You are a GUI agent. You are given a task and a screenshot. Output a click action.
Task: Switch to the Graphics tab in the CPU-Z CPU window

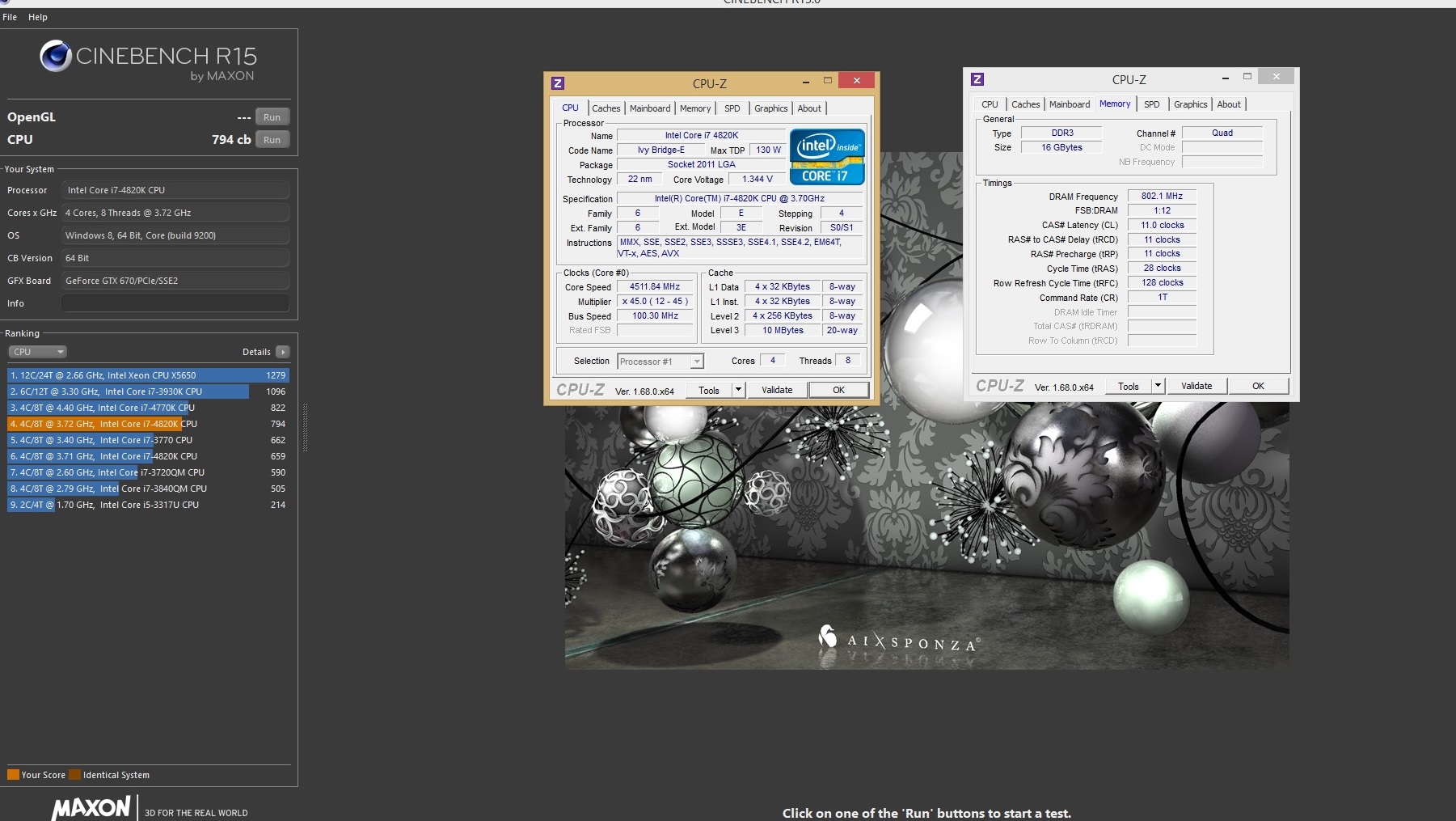[x=771, y=108]
